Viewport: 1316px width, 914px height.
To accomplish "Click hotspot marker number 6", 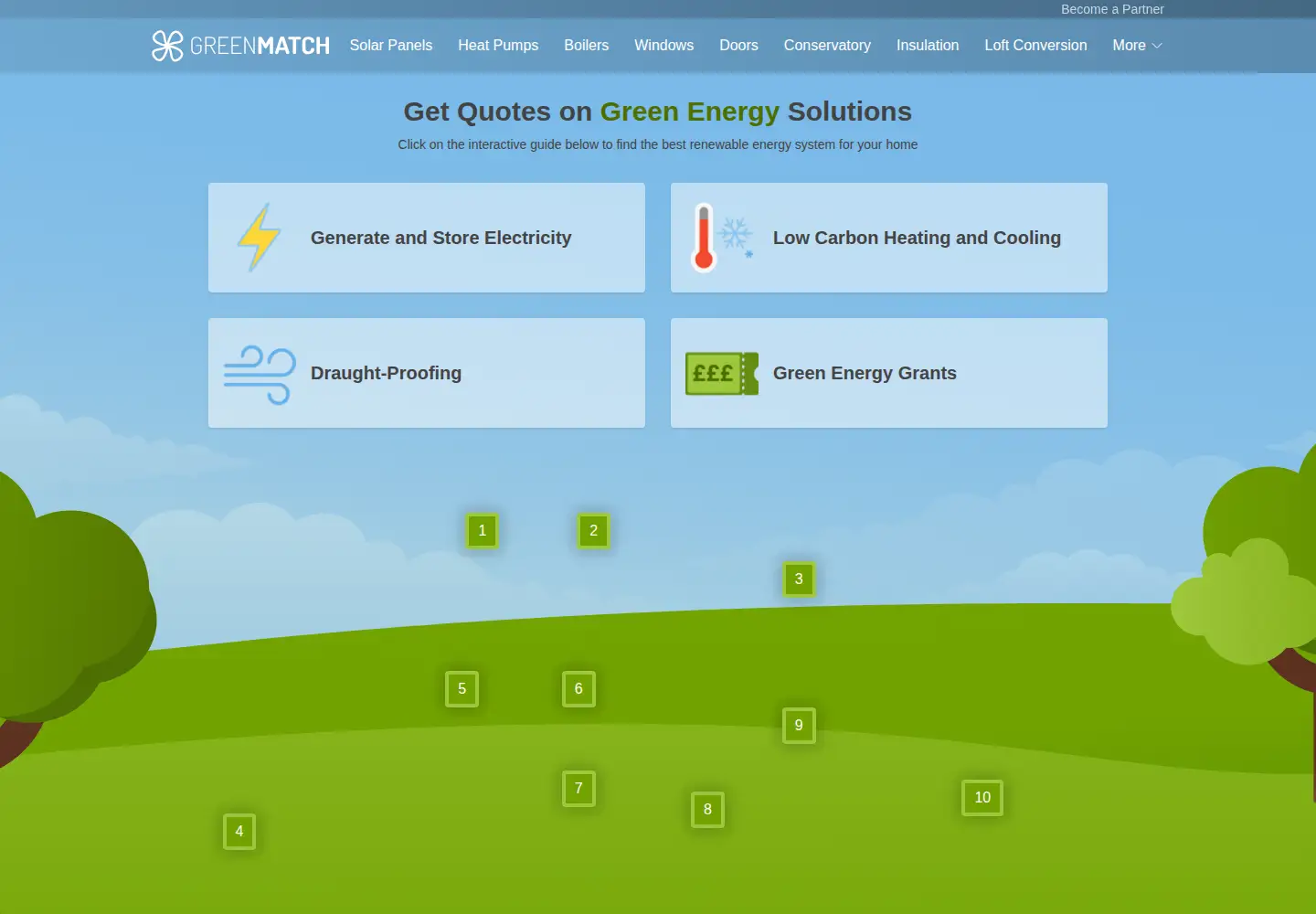I will 578,689.
